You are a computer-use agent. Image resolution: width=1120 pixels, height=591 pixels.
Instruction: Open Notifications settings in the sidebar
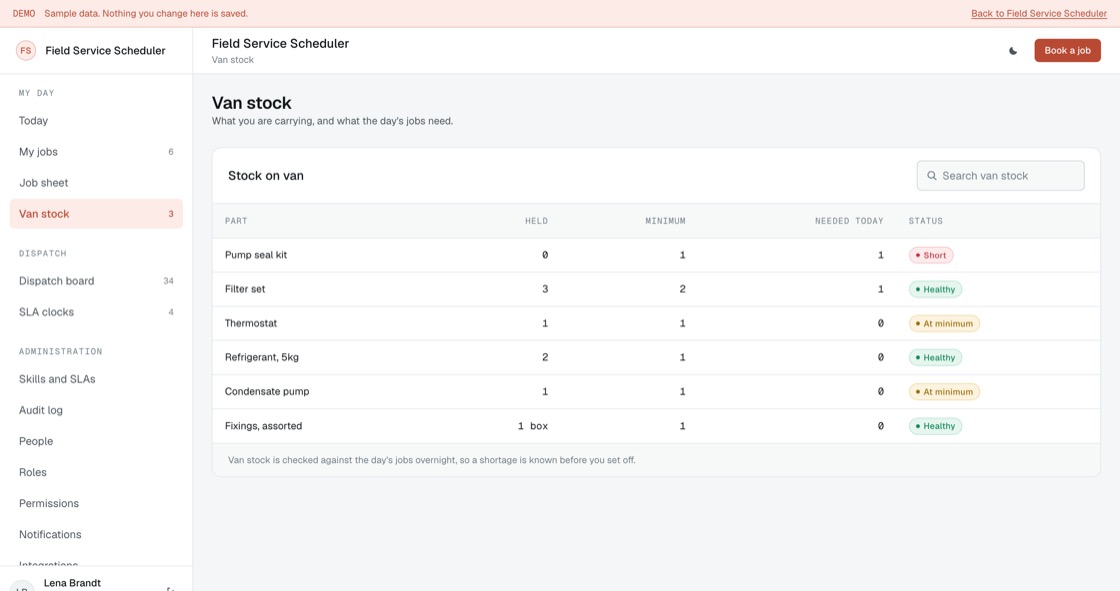click(96, 535)
